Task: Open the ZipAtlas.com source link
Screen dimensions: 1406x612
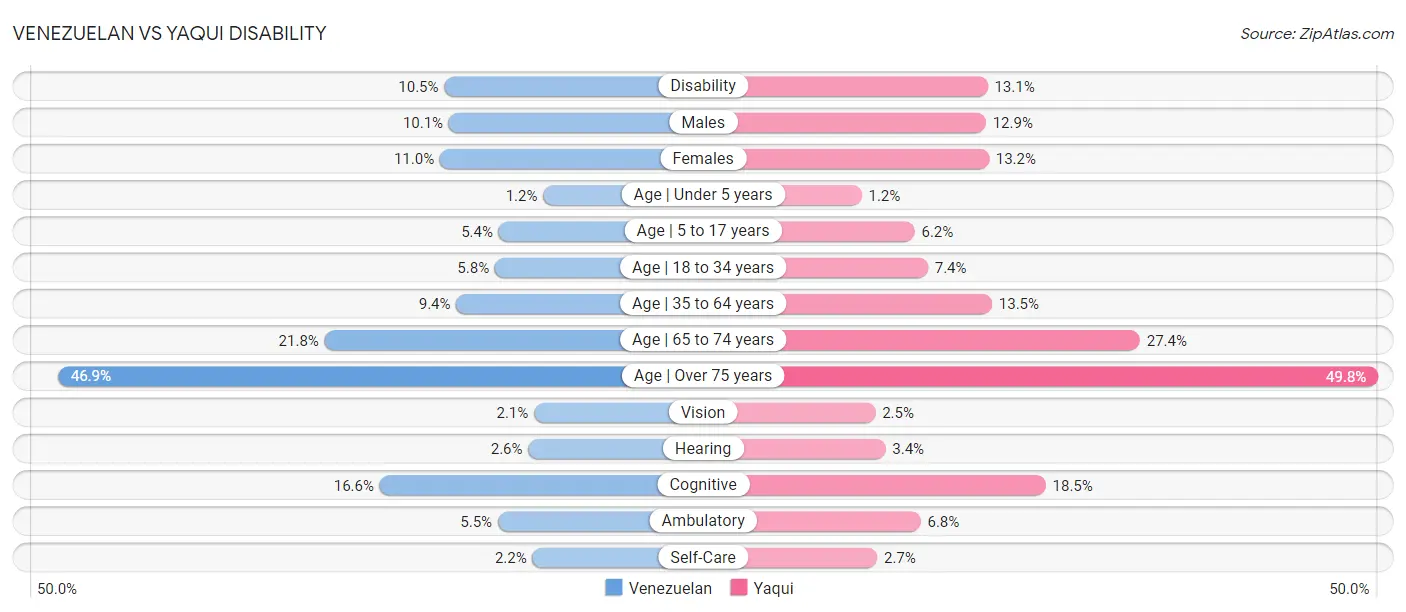Action: [x=1317, y=33]
